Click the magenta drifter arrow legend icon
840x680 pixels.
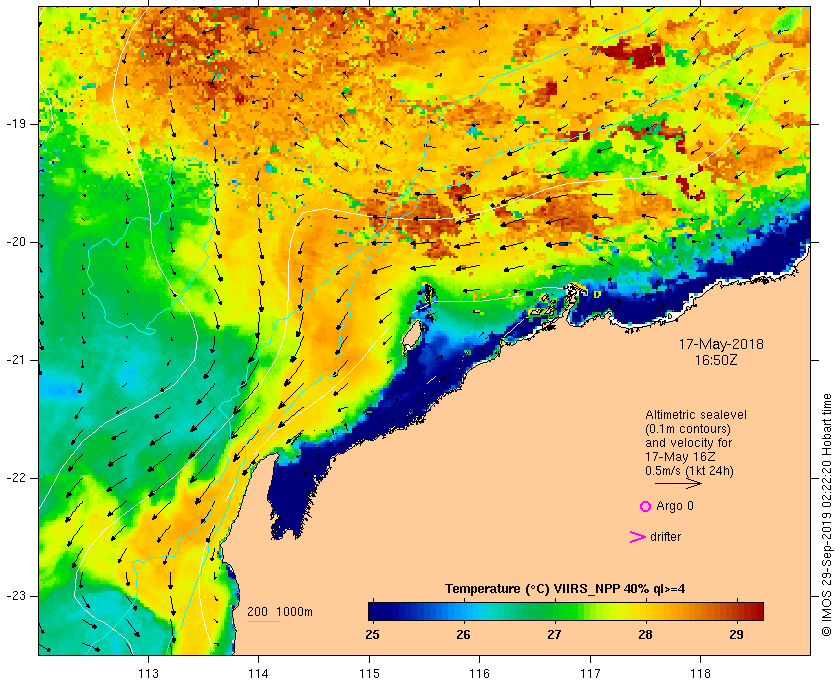[x=638, y=537]
